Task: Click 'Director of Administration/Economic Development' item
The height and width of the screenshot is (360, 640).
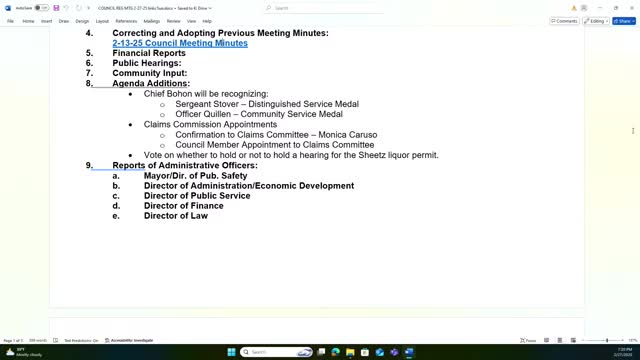Action: [249, 186]
